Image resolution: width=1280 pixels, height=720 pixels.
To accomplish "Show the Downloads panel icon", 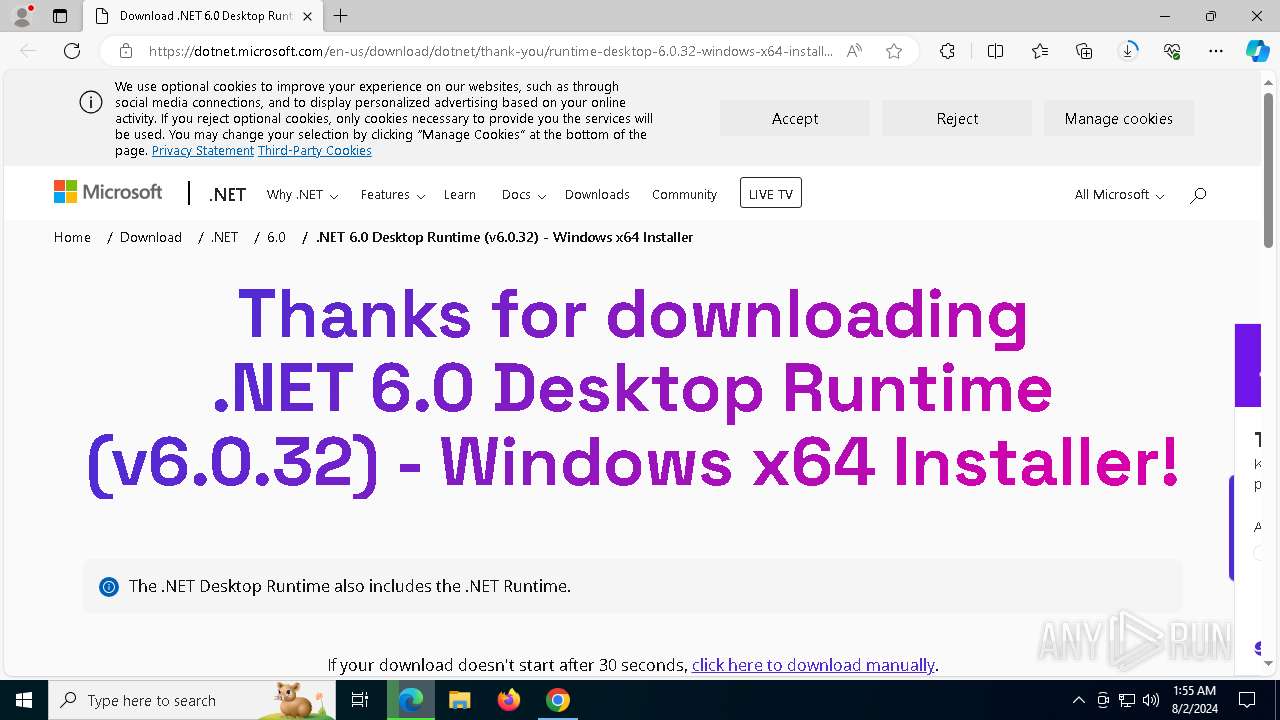I will coord(1128,51).
